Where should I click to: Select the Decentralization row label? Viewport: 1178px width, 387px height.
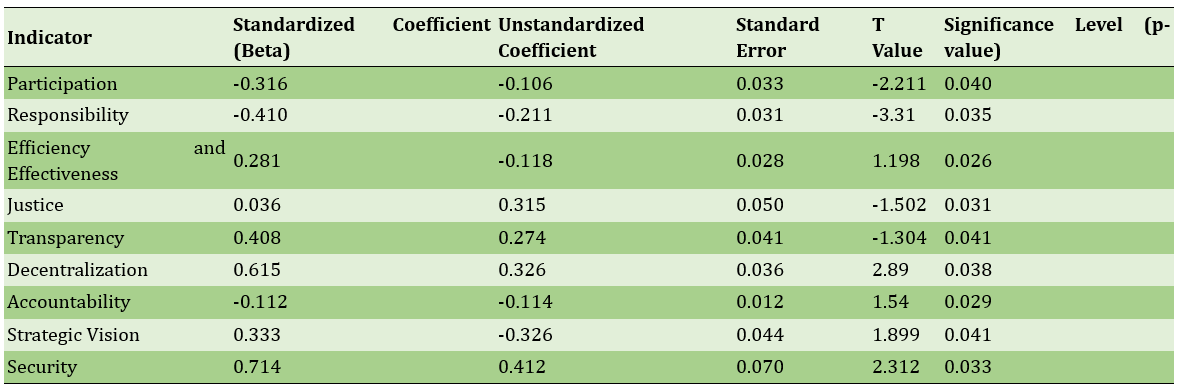tap(77, 270)
